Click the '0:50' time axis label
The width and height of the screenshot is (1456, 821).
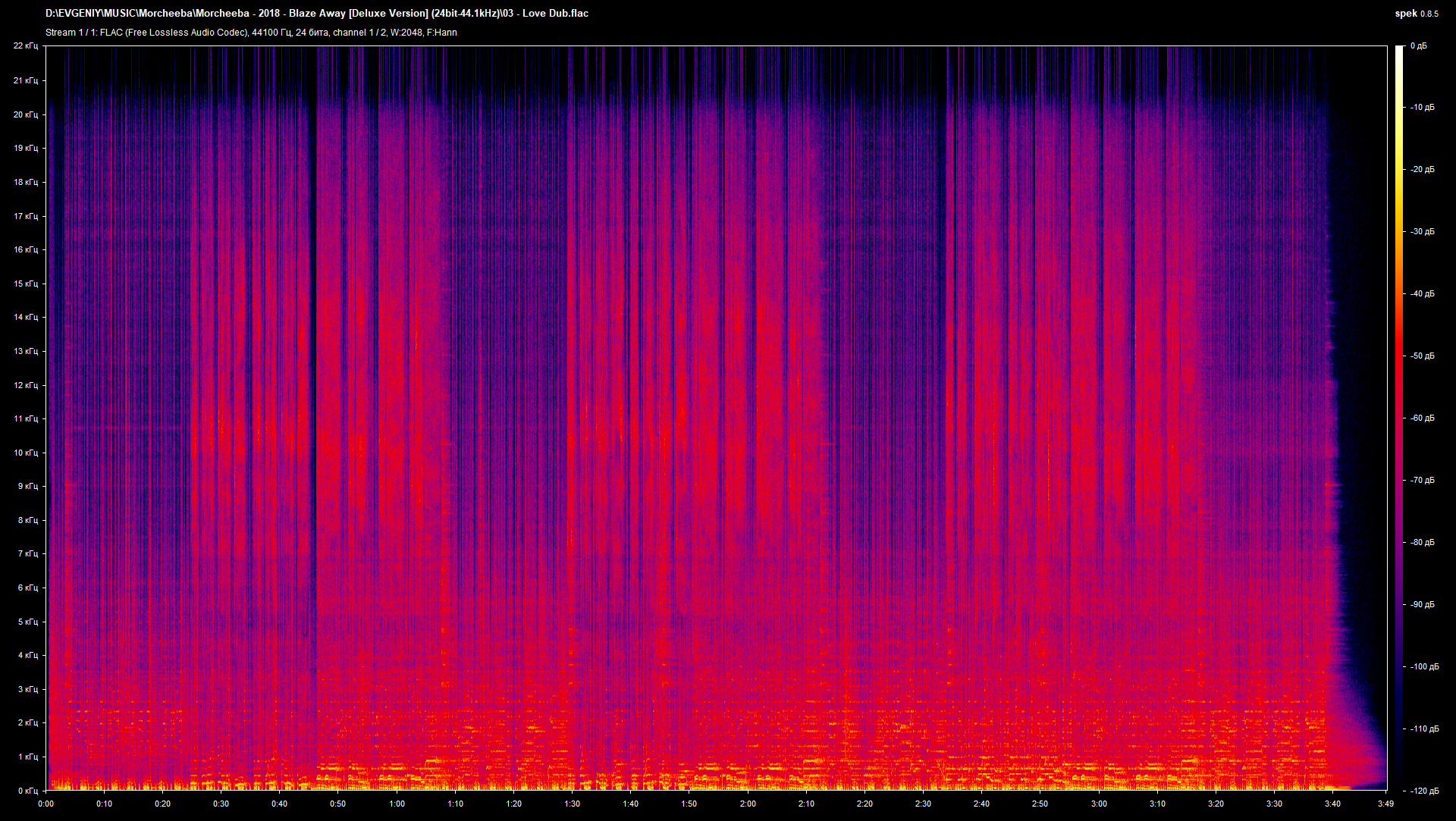[337, 804]
